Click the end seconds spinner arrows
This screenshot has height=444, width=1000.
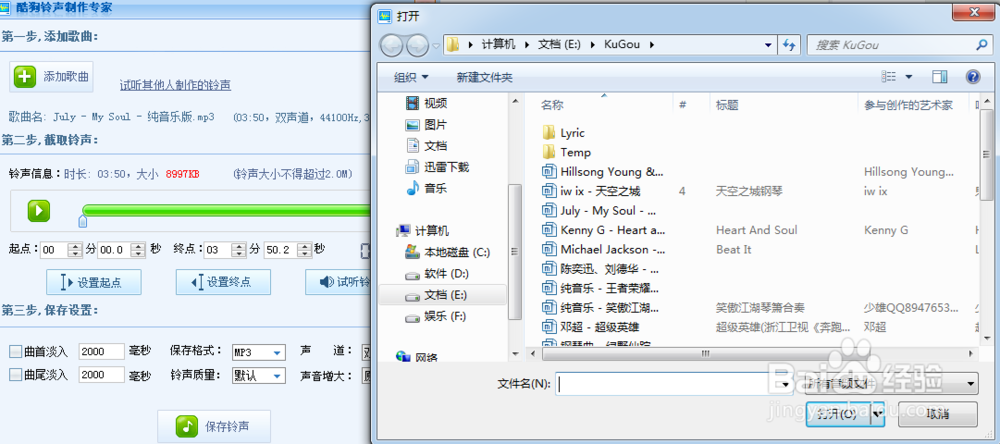point(304,250)
